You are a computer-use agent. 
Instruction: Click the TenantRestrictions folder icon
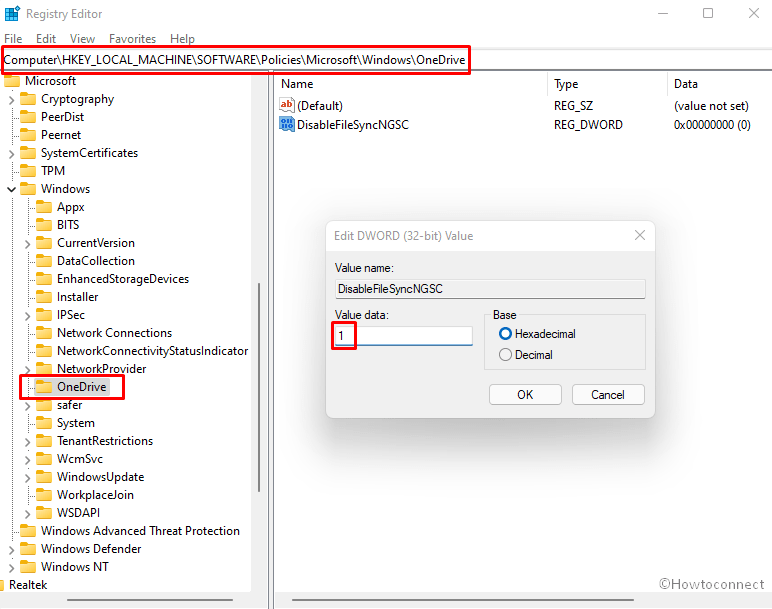[x=44, y=441]
